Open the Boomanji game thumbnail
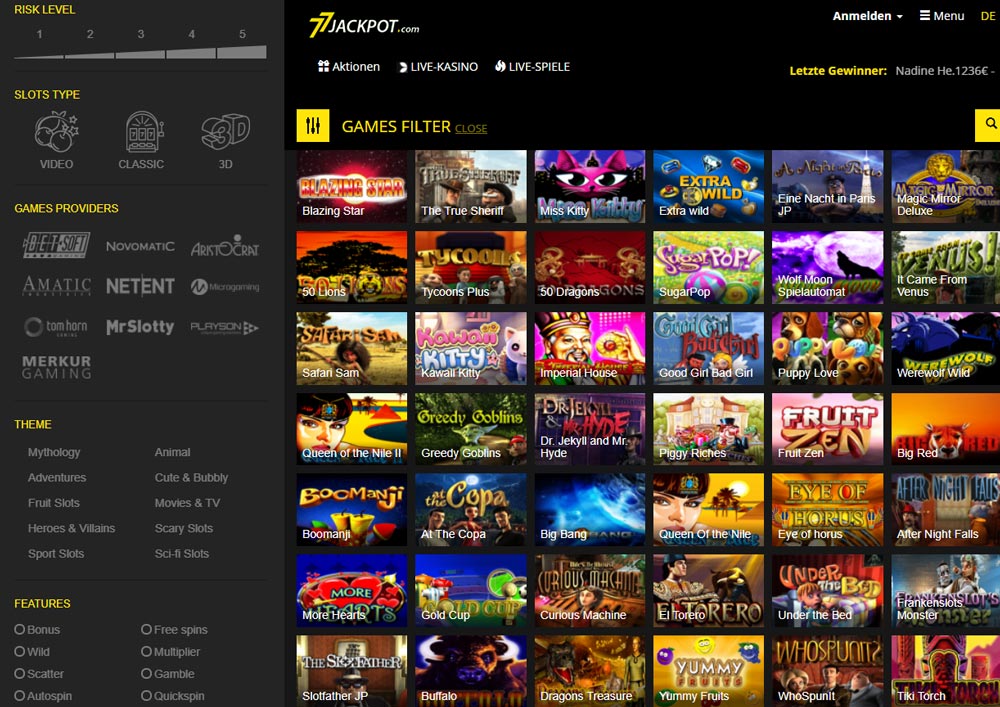1000x707 pixels. 351,509
